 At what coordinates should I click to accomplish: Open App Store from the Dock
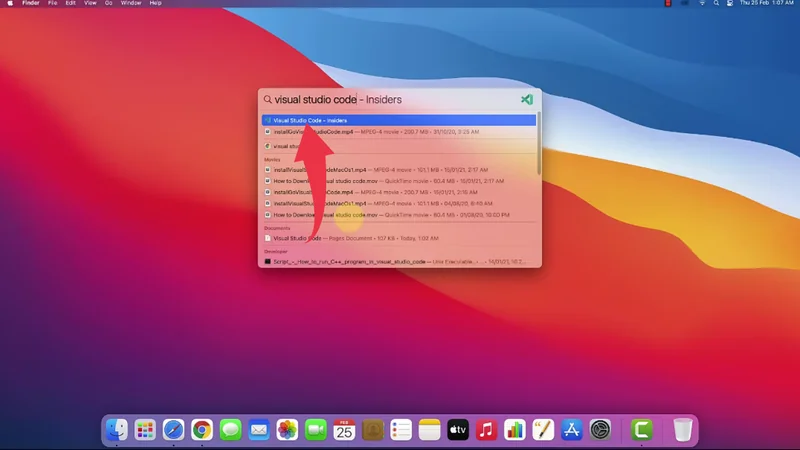click(572, 430)
